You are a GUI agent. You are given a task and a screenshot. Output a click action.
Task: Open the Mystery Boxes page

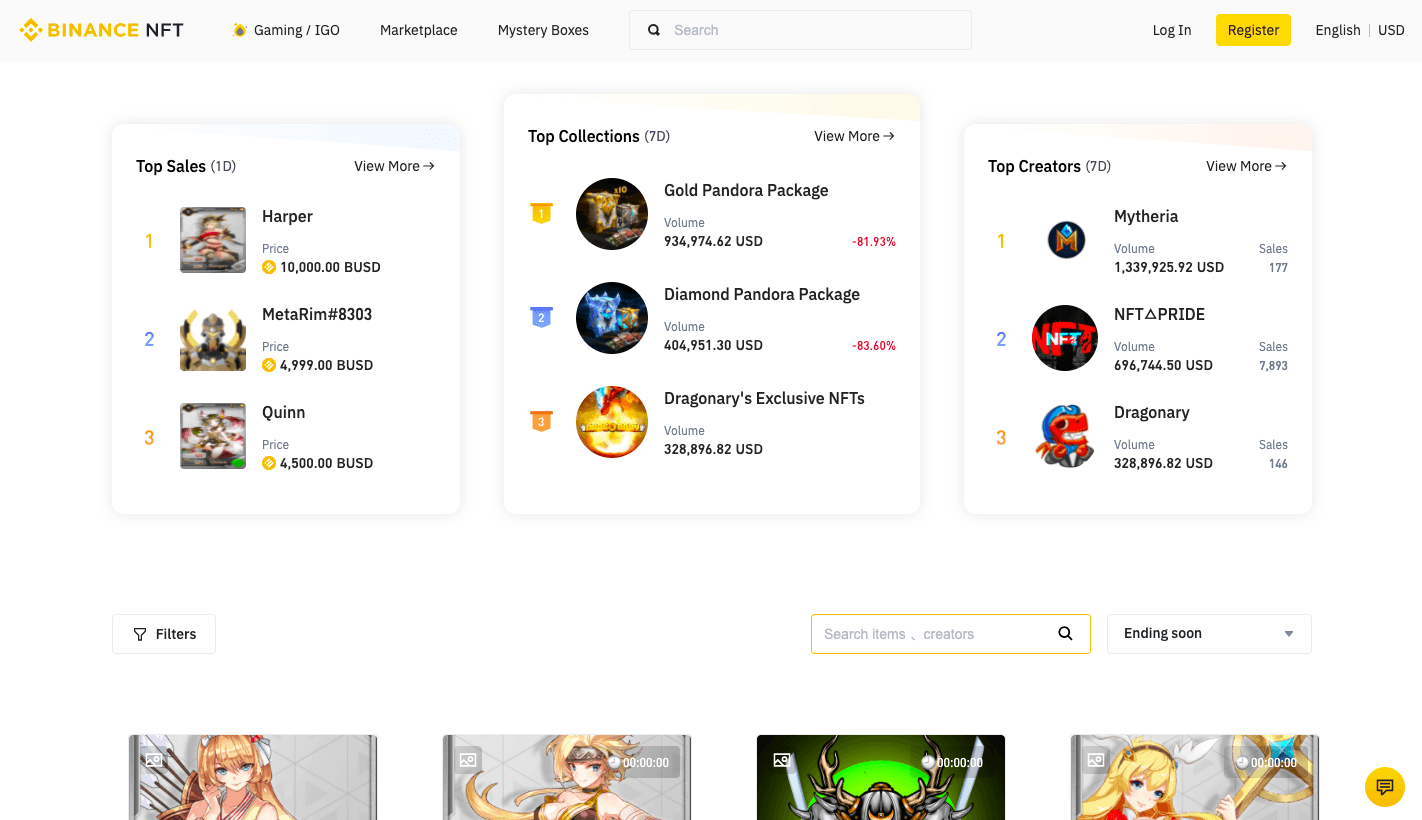coord(543,30)
